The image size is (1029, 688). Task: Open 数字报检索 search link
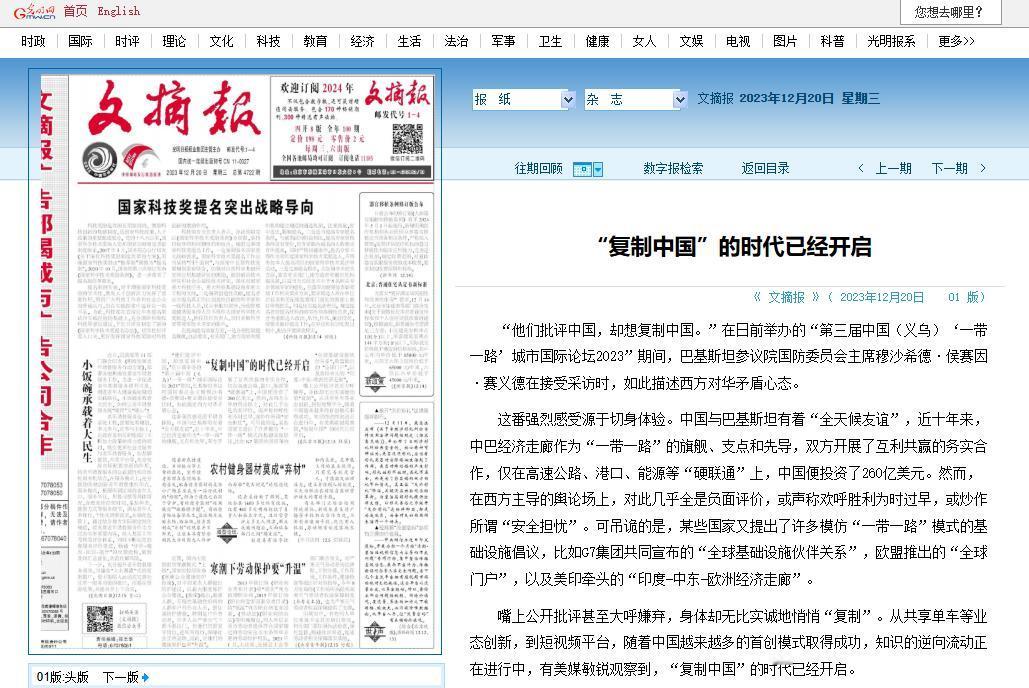pos(673,169)
